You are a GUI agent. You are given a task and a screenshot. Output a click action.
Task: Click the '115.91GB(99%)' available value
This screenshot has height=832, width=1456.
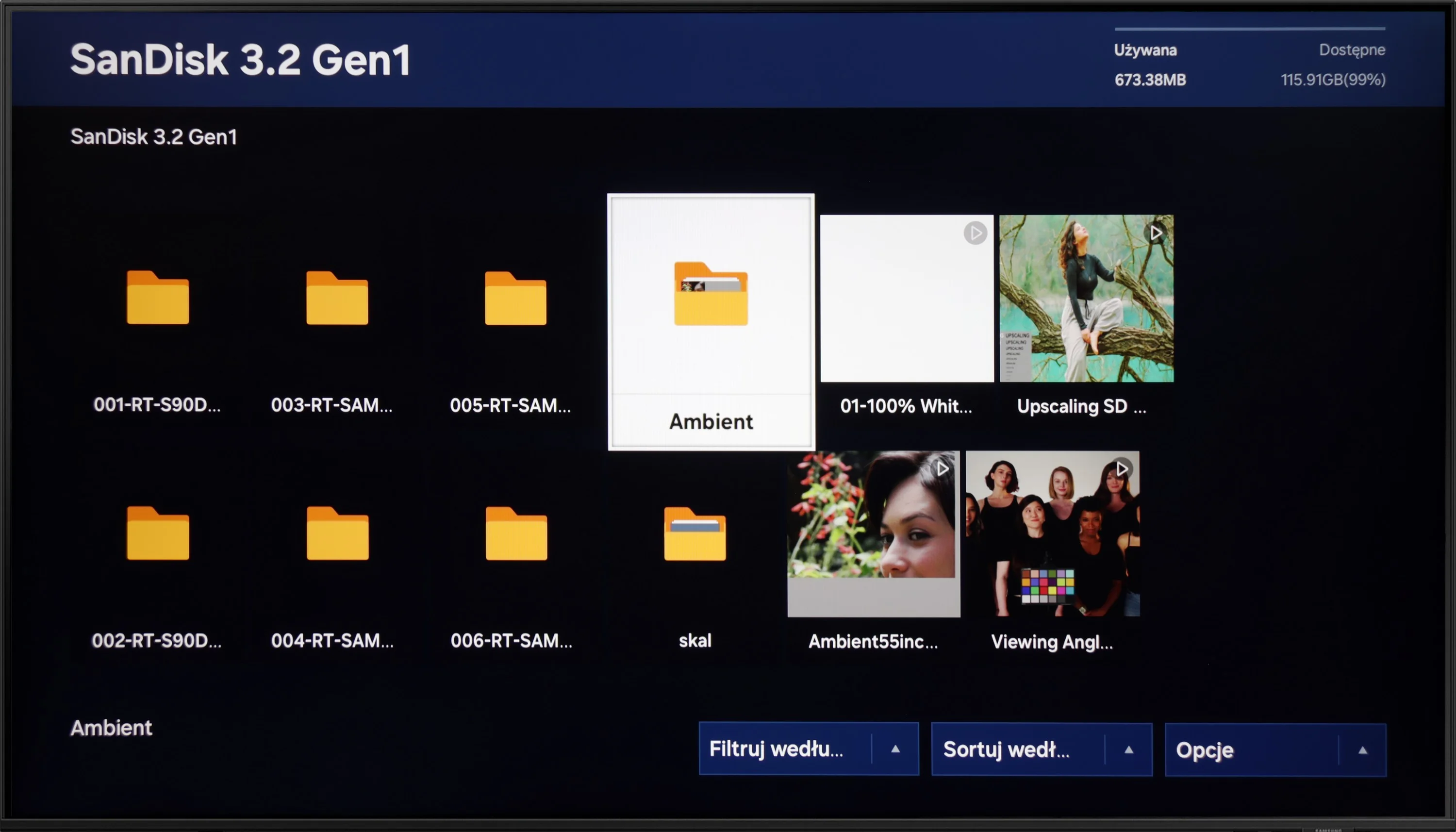tap(1333, 80)
